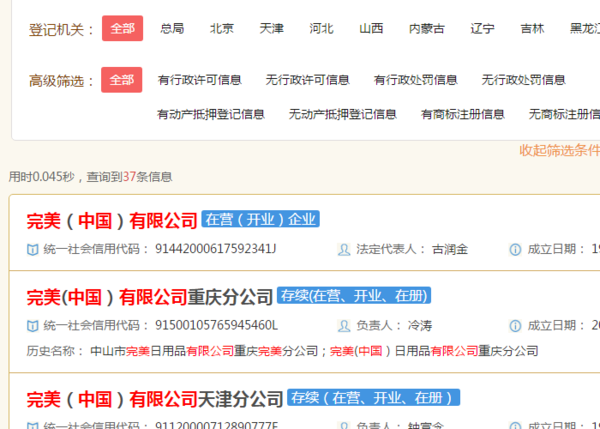Select 全部 in 登记机关 filter
Viewport: 600px width, 429px height.
click(x=122, y=28)
